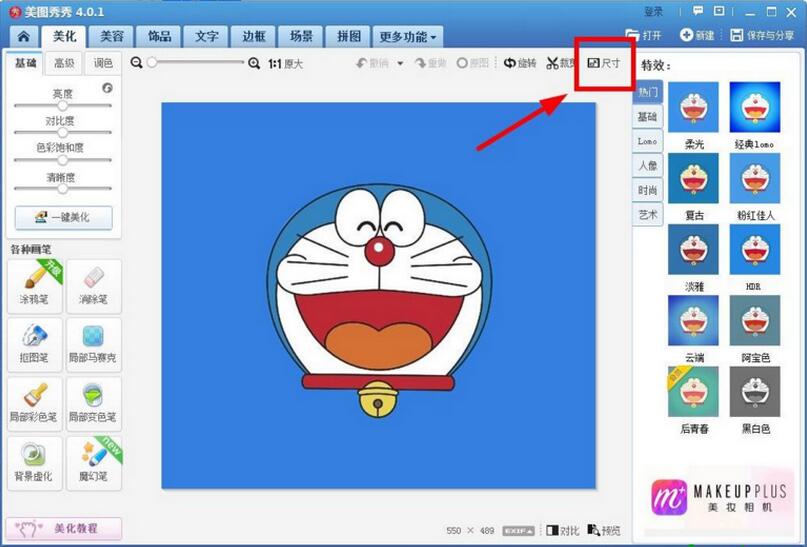Apply the 阿宝色 effect thumbnail

coord(755,320)
